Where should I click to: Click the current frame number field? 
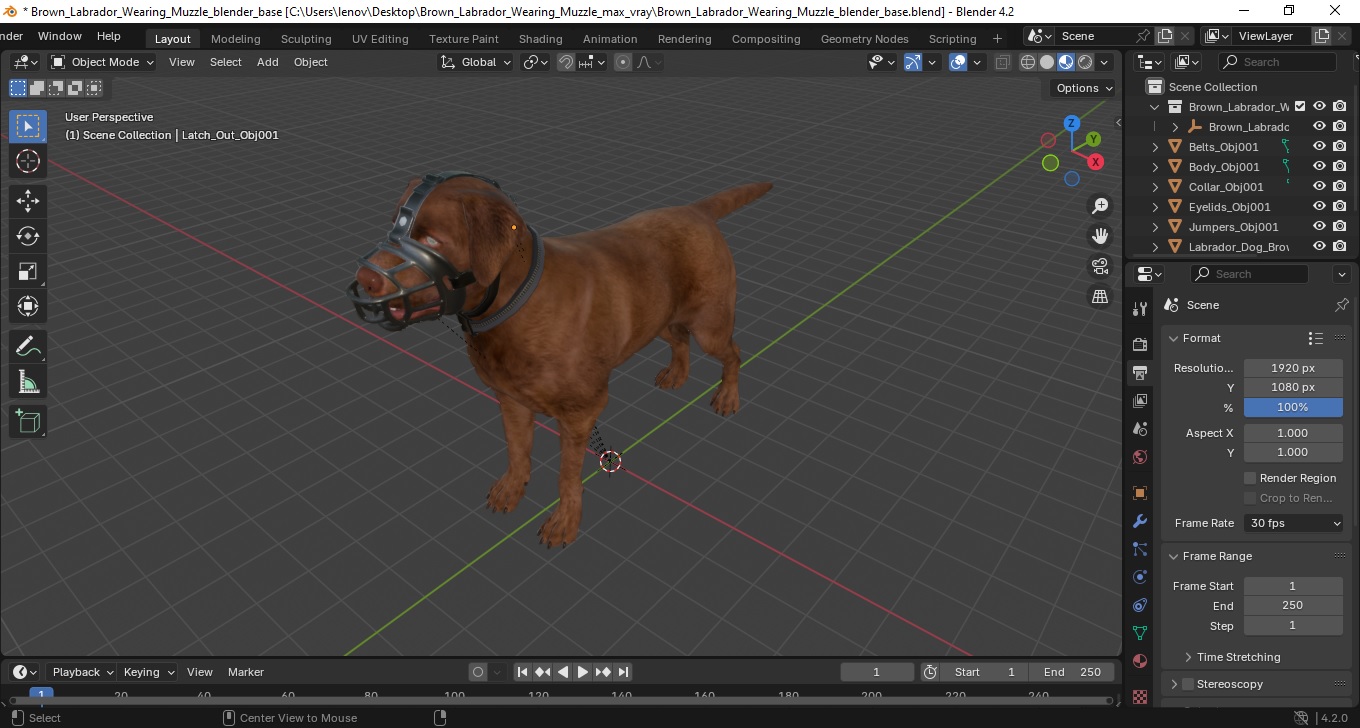pyautogui.click(x=877, y=672)
